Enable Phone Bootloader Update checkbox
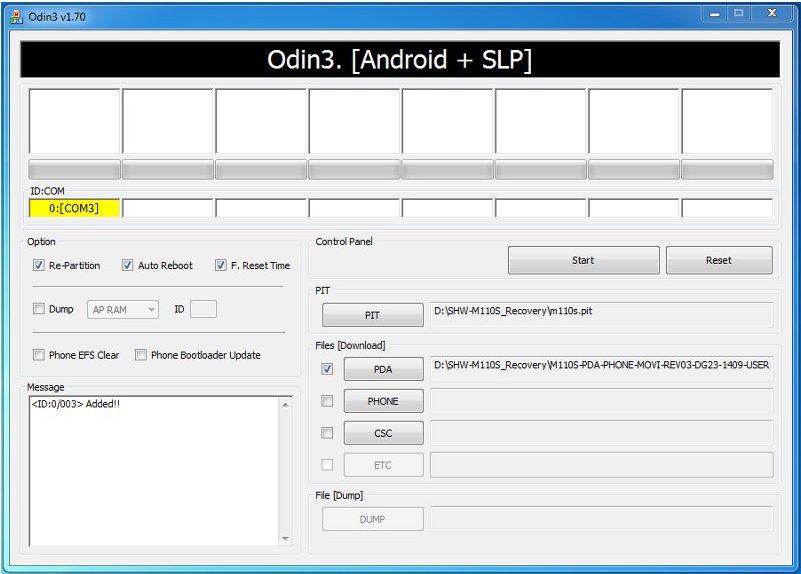The height and width of the screenshot is (574, 801). [x=141, y=354]
